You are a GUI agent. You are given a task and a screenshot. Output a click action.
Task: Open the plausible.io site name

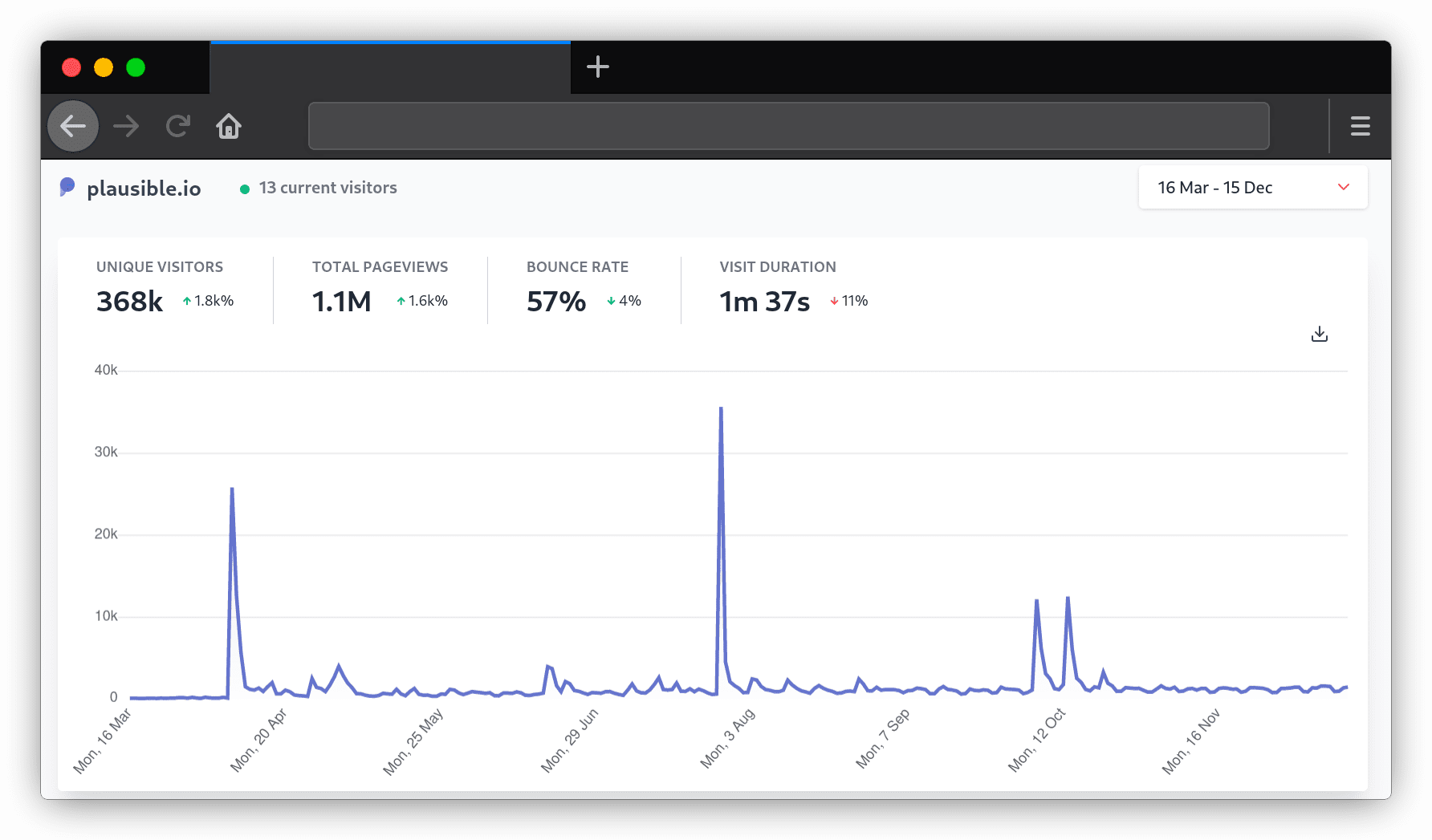[144, 189]
